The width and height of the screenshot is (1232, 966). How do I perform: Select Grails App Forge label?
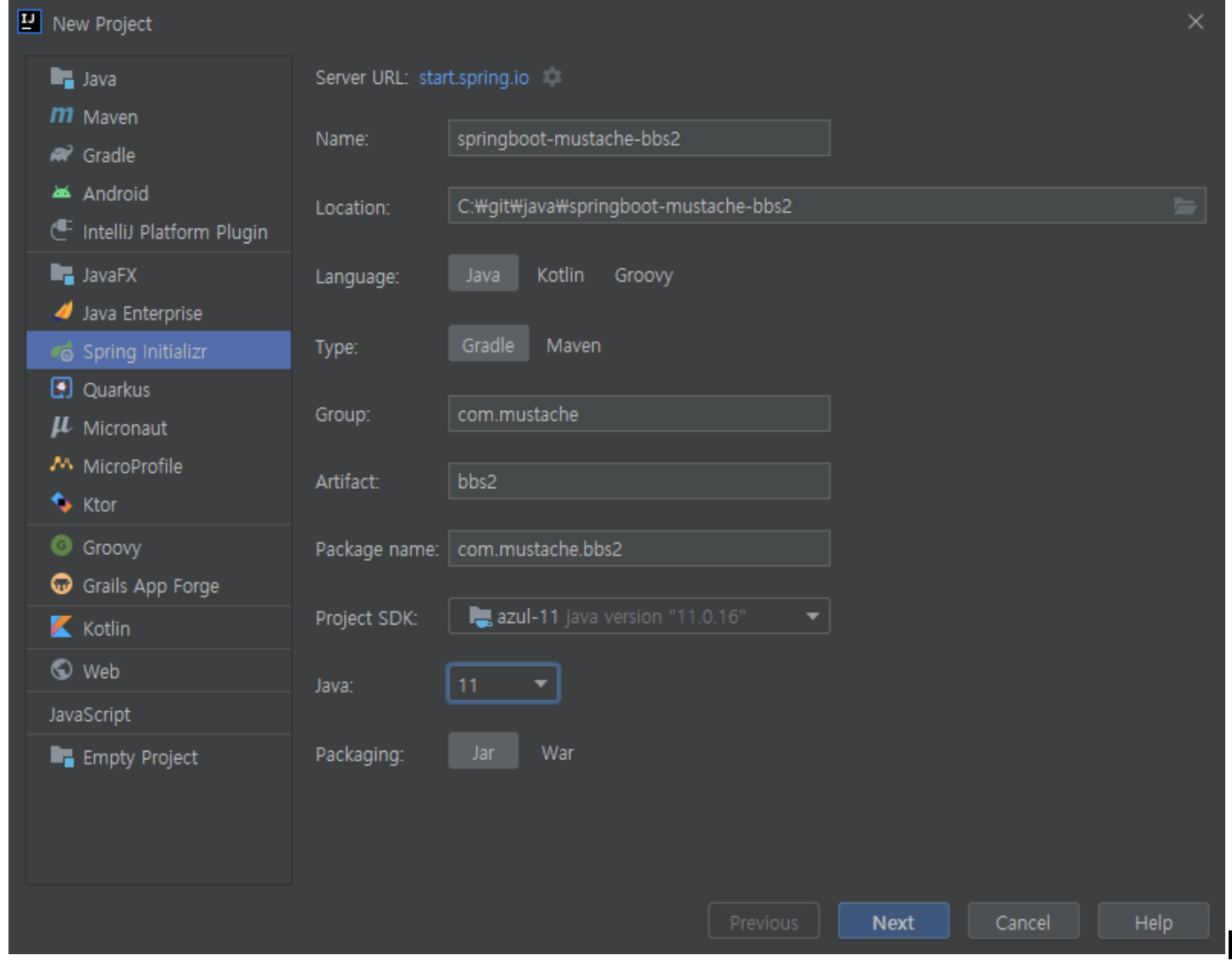click(151, 586)
